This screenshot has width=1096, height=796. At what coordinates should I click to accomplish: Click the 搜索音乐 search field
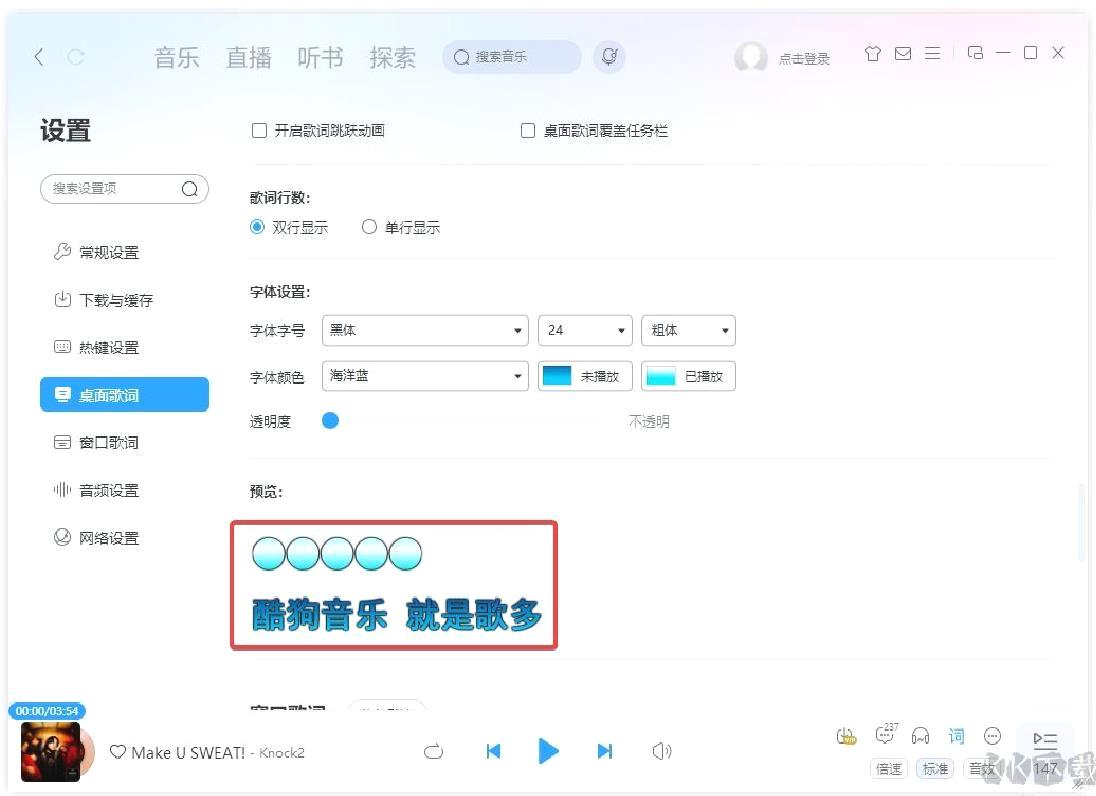[512, 57]
